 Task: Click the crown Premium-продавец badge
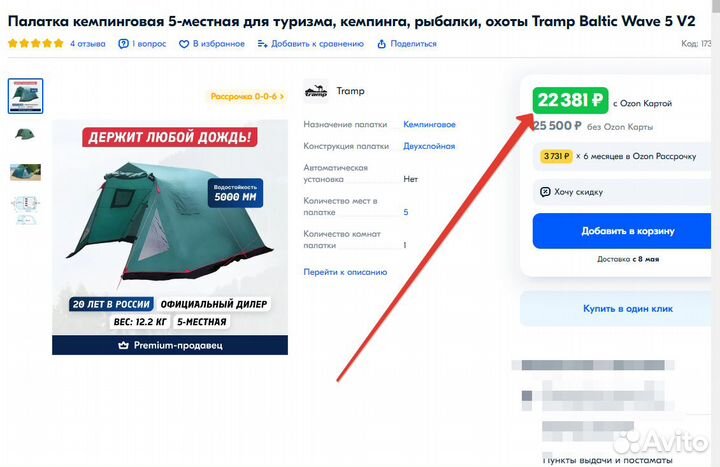124,345
